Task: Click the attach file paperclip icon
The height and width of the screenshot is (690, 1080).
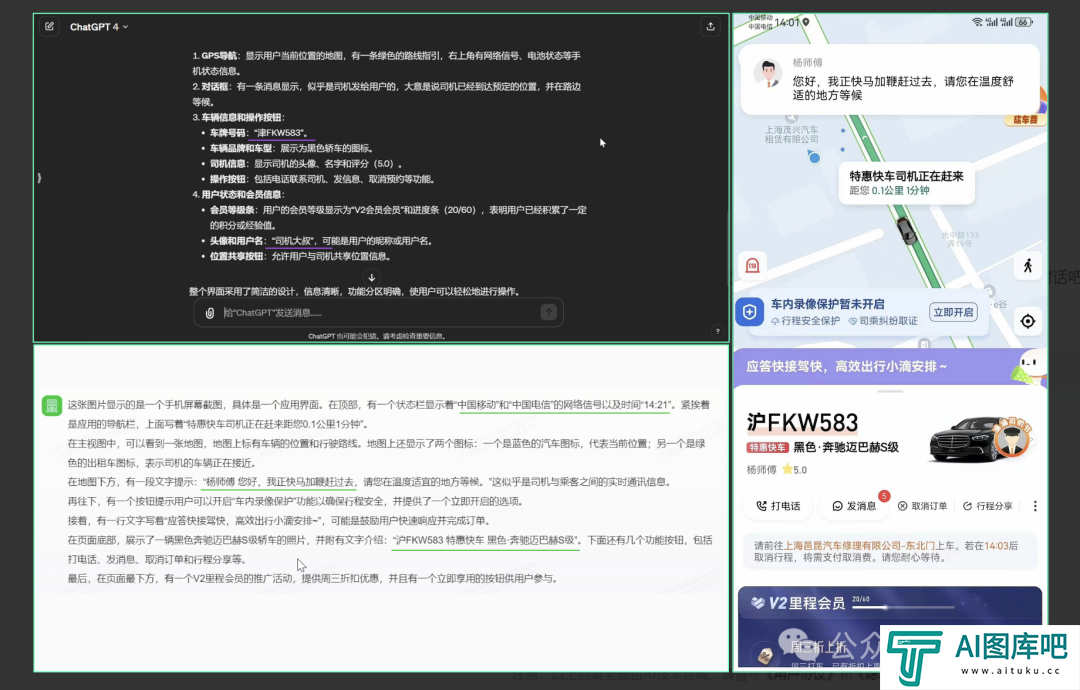Action: tap(209, 313)
